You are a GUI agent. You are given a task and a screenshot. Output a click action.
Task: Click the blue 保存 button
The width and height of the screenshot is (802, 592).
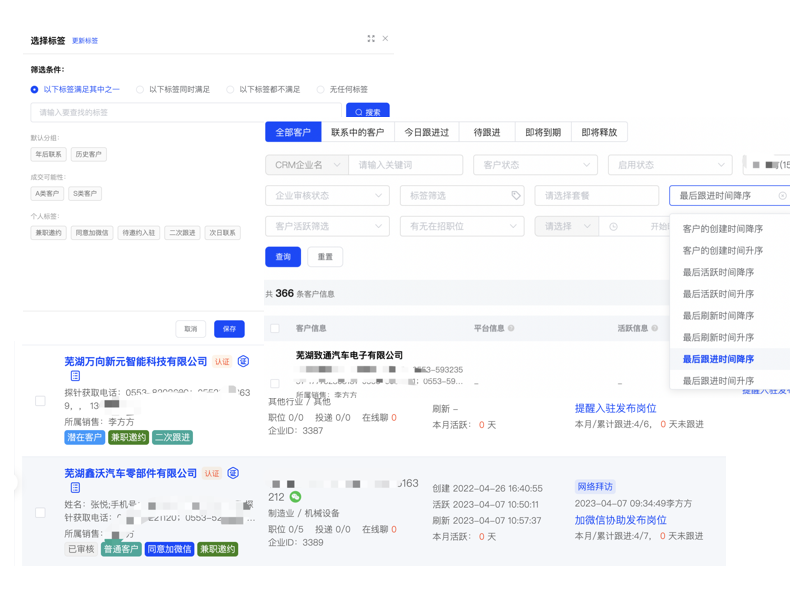[229, 328]
